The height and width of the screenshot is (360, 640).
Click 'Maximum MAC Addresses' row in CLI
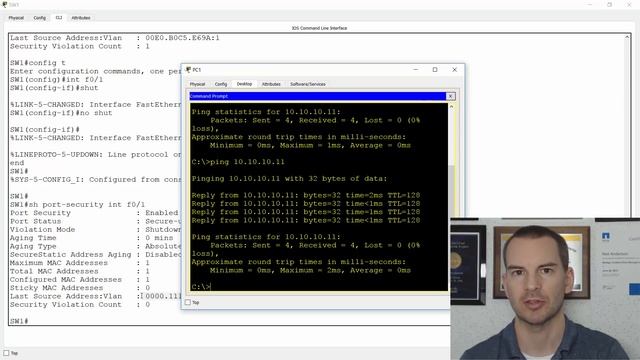pos(80,263)
